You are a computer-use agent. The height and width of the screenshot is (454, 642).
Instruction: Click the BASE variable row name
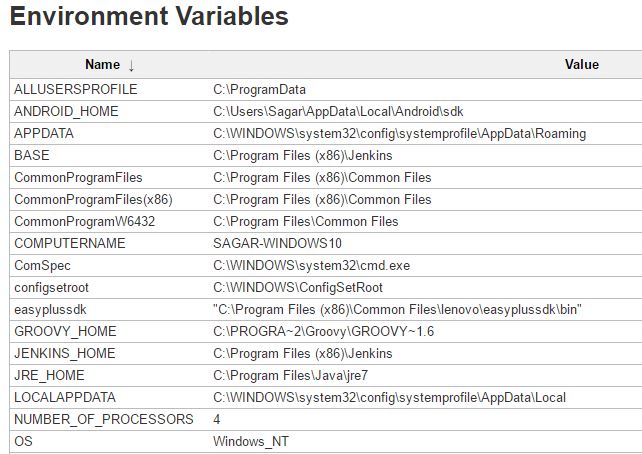pos(31,155)
